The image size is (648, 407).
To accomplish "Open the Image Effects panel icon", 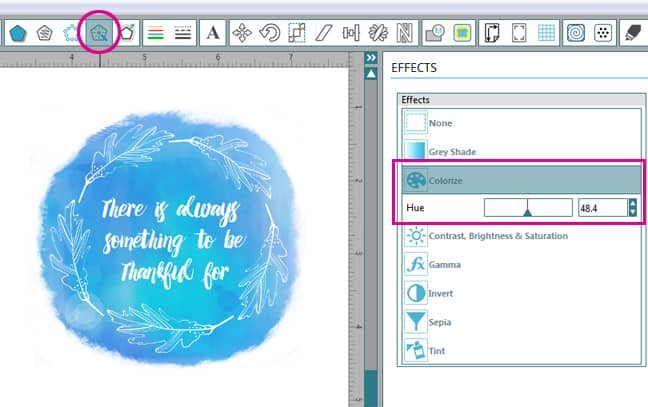I will click(100, 32).
